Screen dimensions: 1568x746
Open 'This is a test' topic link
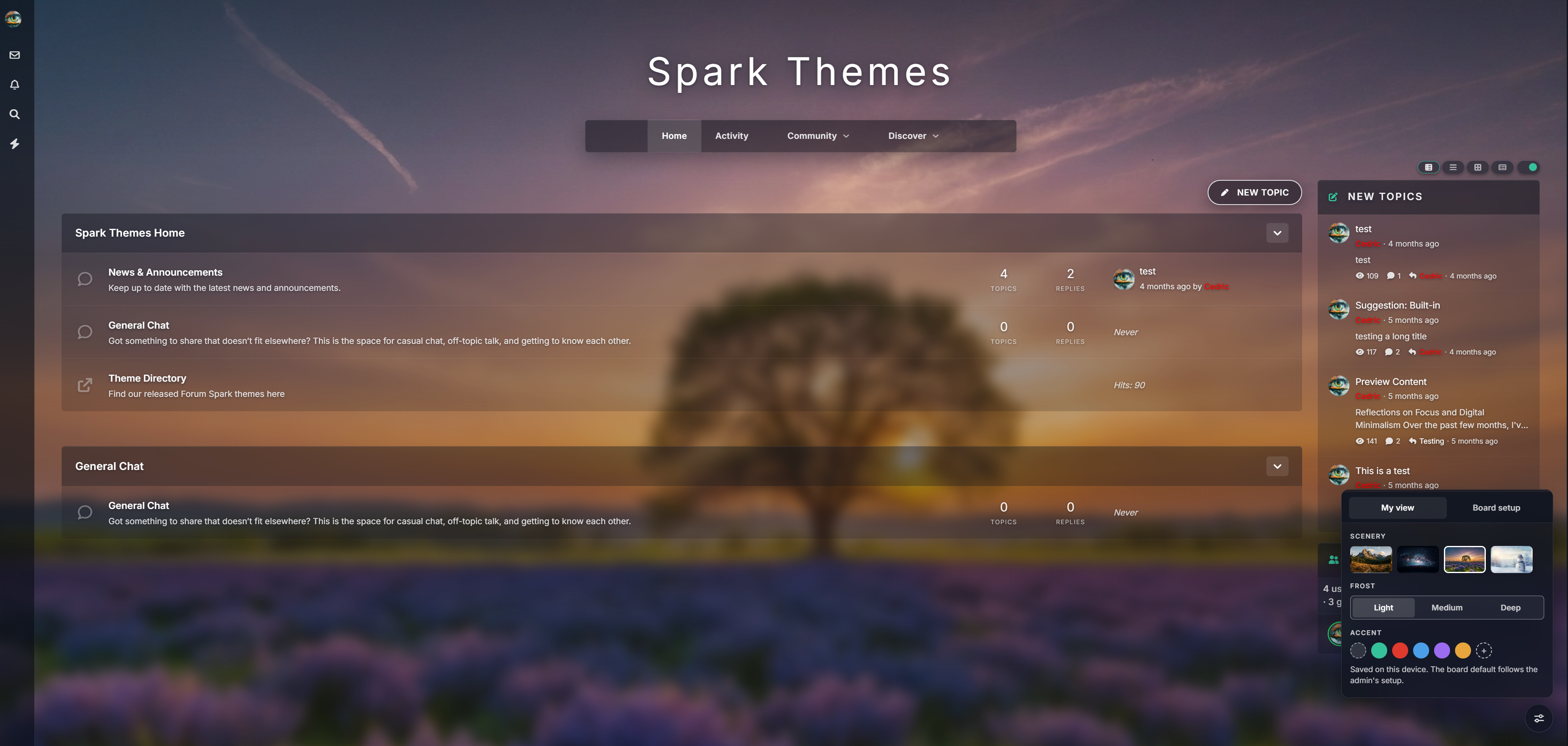click(1382, 471)
